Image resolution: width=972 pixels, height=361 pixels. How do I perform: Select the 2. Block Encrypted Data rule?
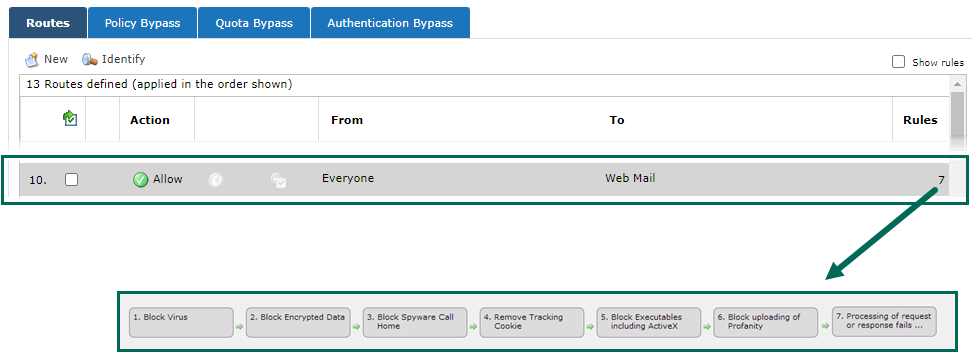point(298,323)
